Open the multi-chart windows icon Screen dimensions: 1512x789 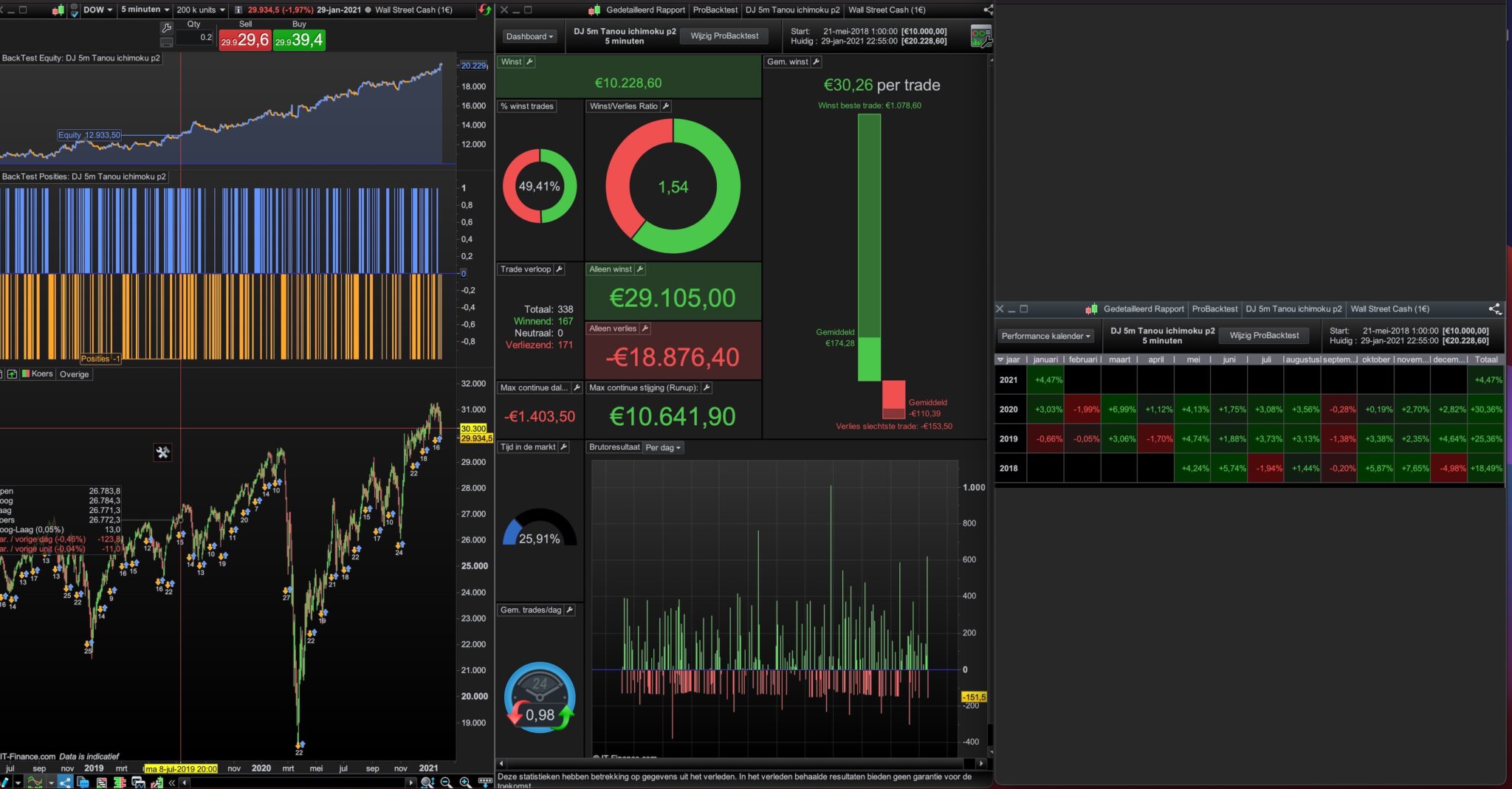coord(137,782)
